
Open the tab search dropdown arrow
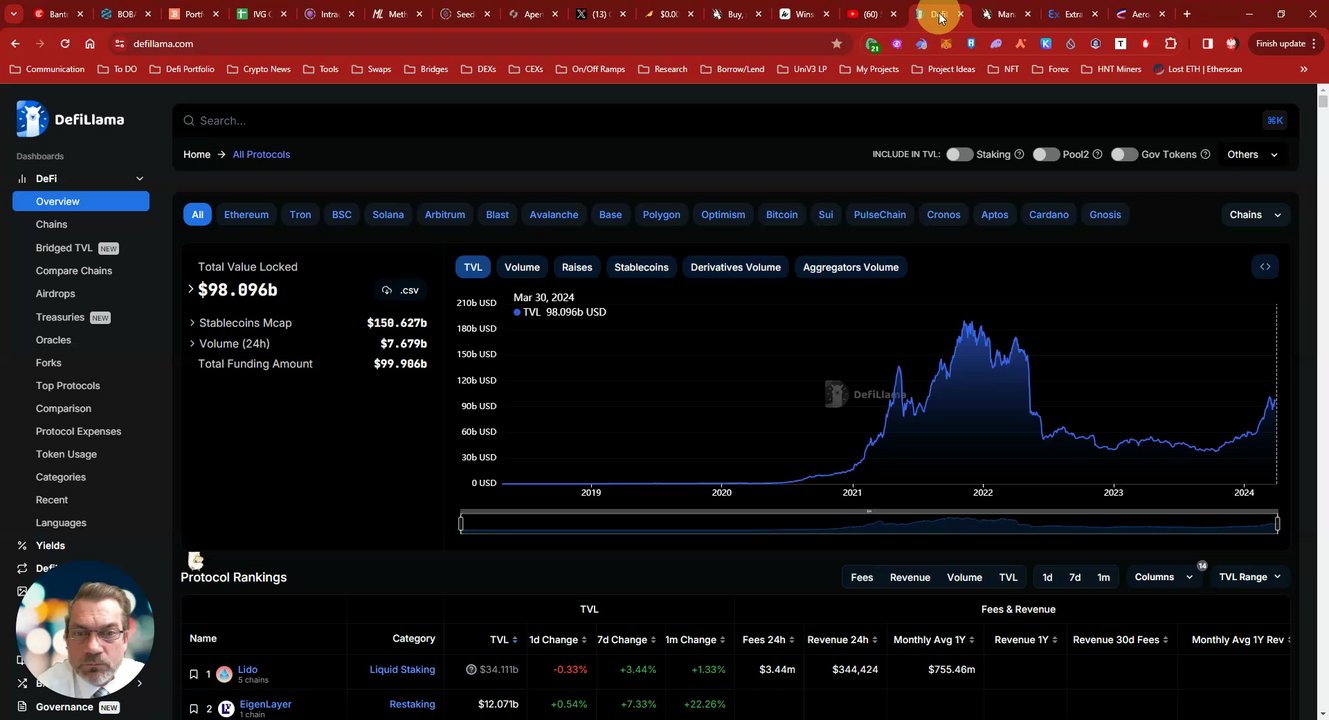[14, 14]
